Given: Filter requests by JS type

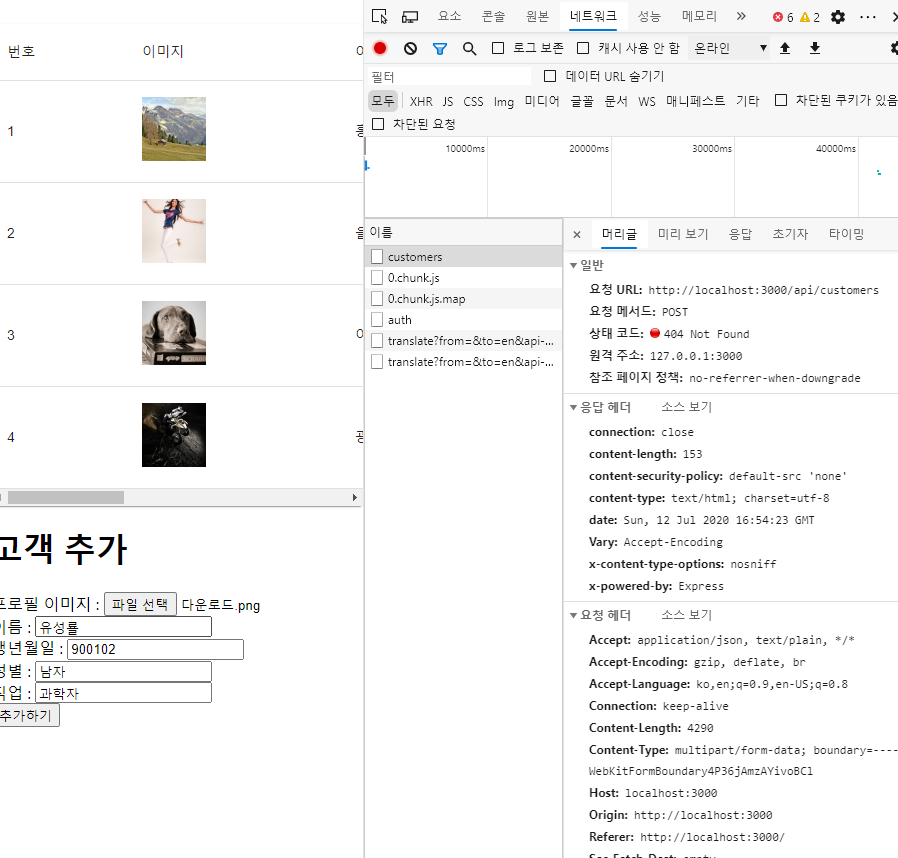Looking at the screenshot, I should [x=448, y=101].
